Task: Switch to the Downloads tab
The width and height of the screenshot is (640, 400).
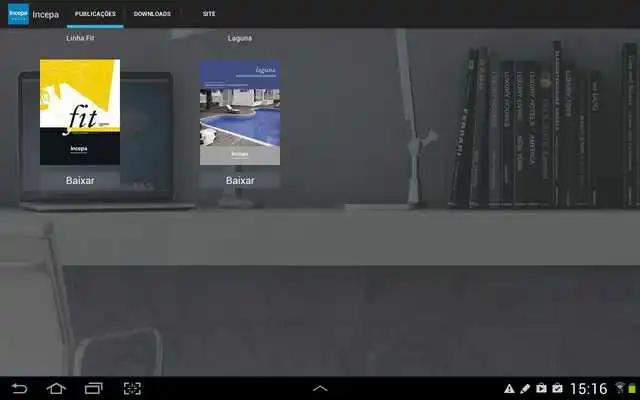Action: [152, 14]
